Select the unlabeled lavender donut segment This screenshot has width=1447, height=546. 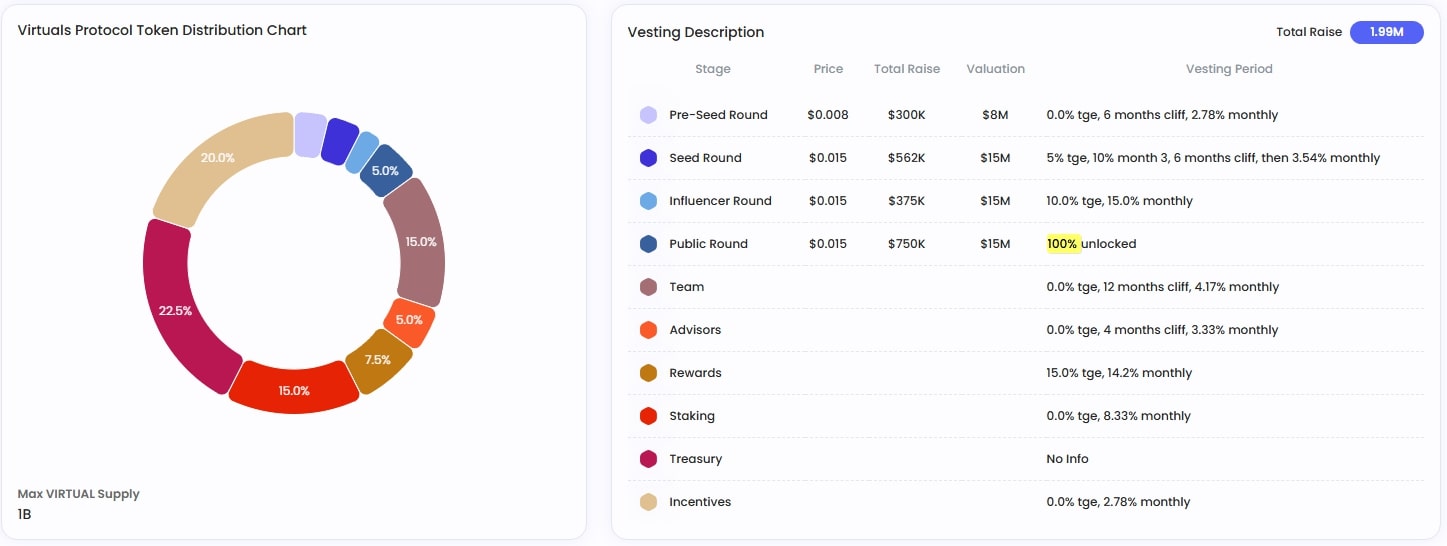point(310,135)
